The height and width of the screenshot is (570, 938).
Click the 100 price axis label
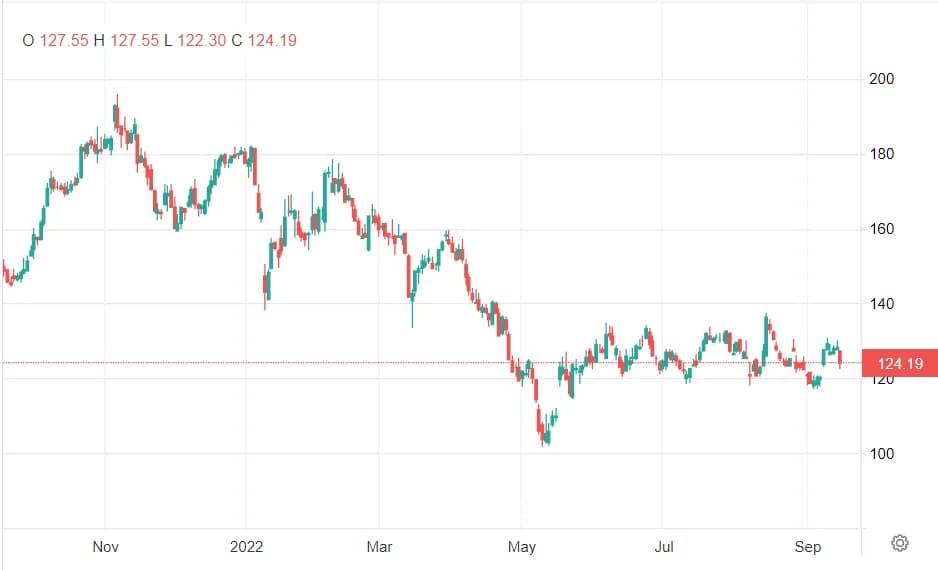[x=881, y=453]
